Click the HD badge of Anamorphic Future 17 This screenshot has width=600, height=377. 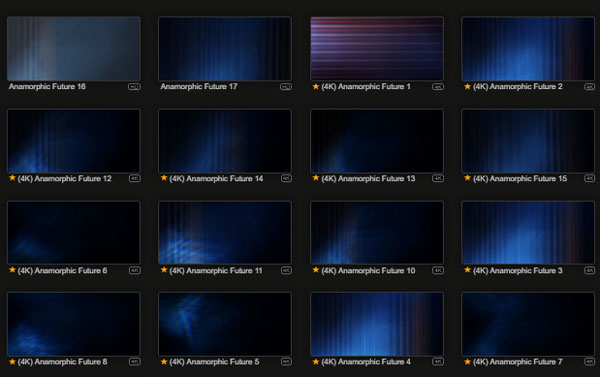click(x=286, y=87)
